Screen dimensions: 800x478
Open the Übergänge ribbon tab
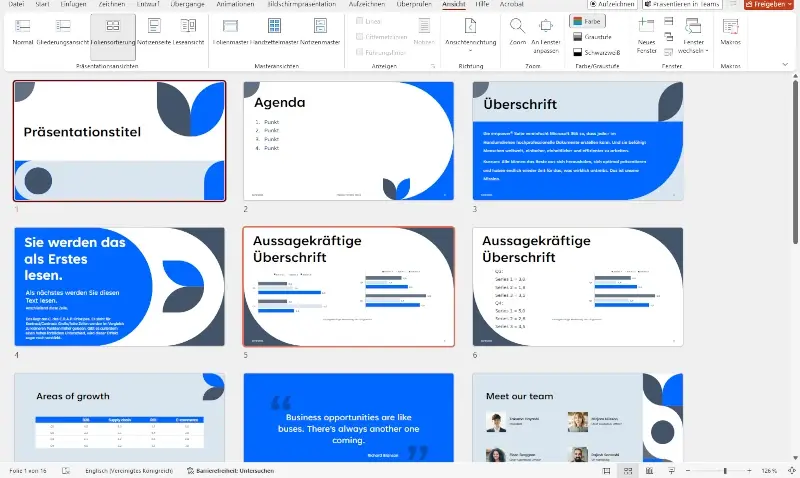[x=186, y=4]
